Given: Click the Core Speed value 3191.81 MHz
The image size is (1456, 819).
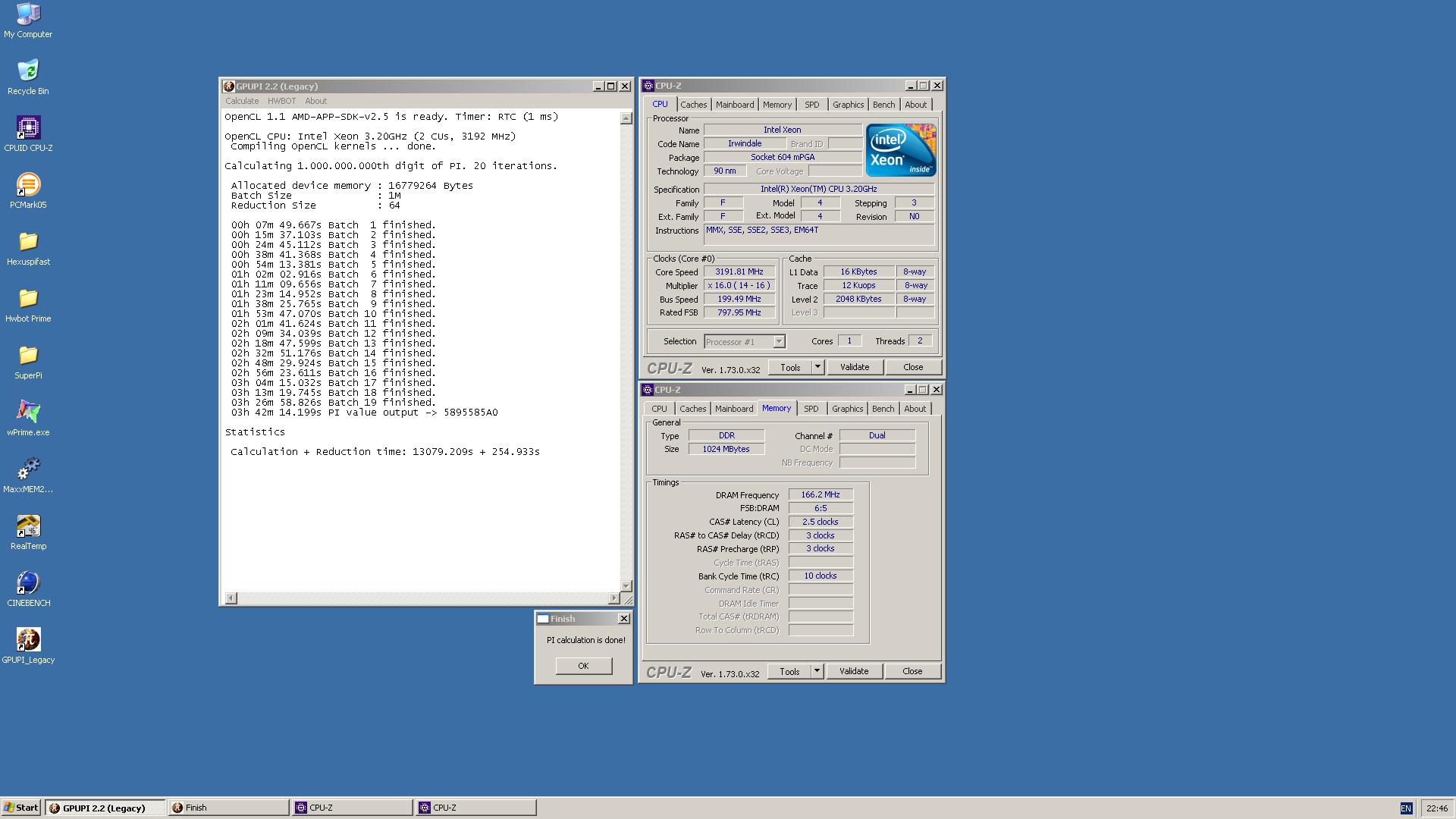Looking at the screenshot, I should click(739, 271).
